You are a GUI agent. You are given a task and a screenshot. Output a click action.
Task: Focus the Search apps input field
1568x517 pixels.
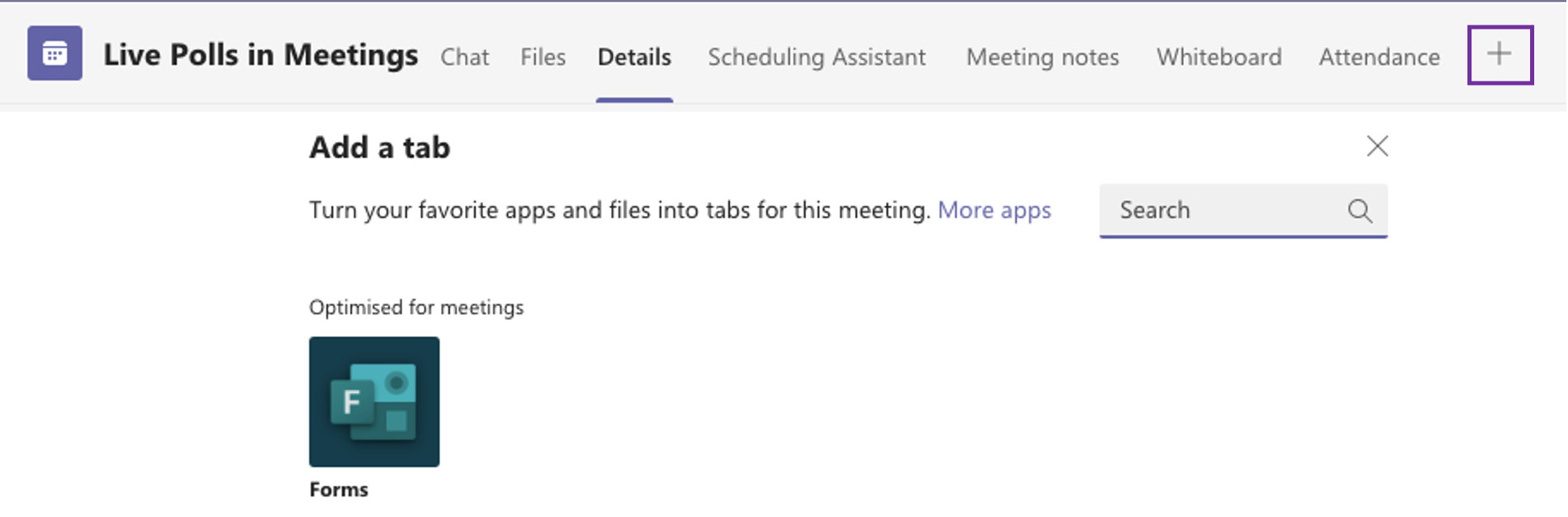coord(1243,211)
